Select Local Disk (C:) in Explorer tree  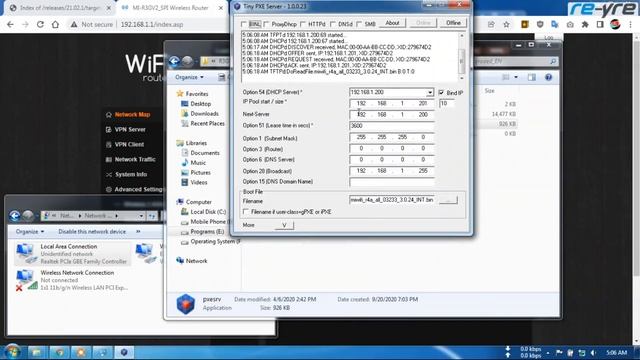pyautogui.click(x=208, y=212)
